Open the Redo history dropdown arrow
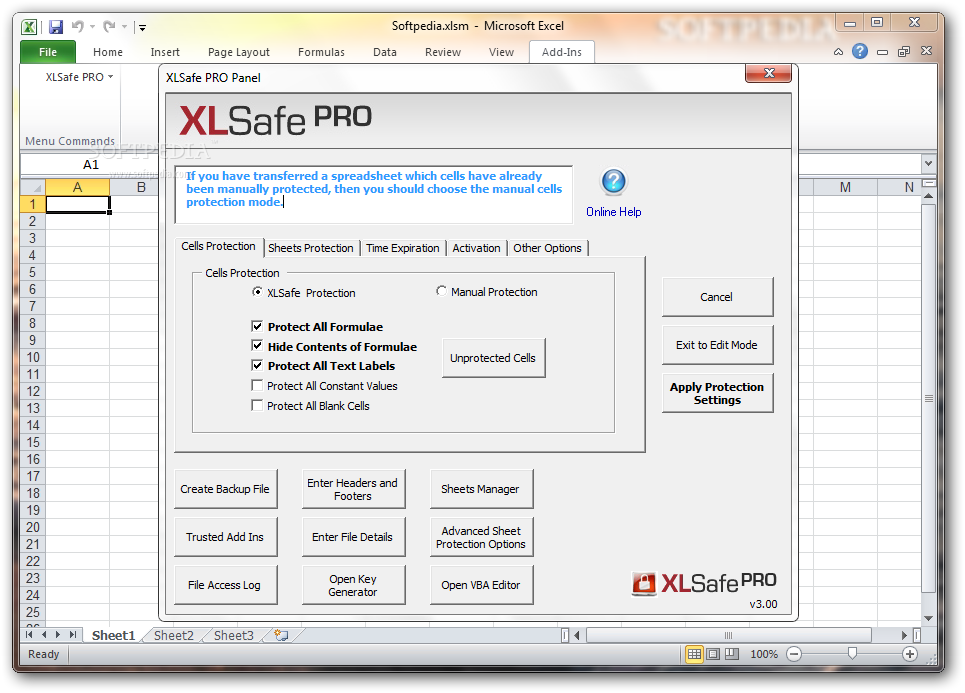This screenshot has width=965, height=693. click(x=124, y=26)
